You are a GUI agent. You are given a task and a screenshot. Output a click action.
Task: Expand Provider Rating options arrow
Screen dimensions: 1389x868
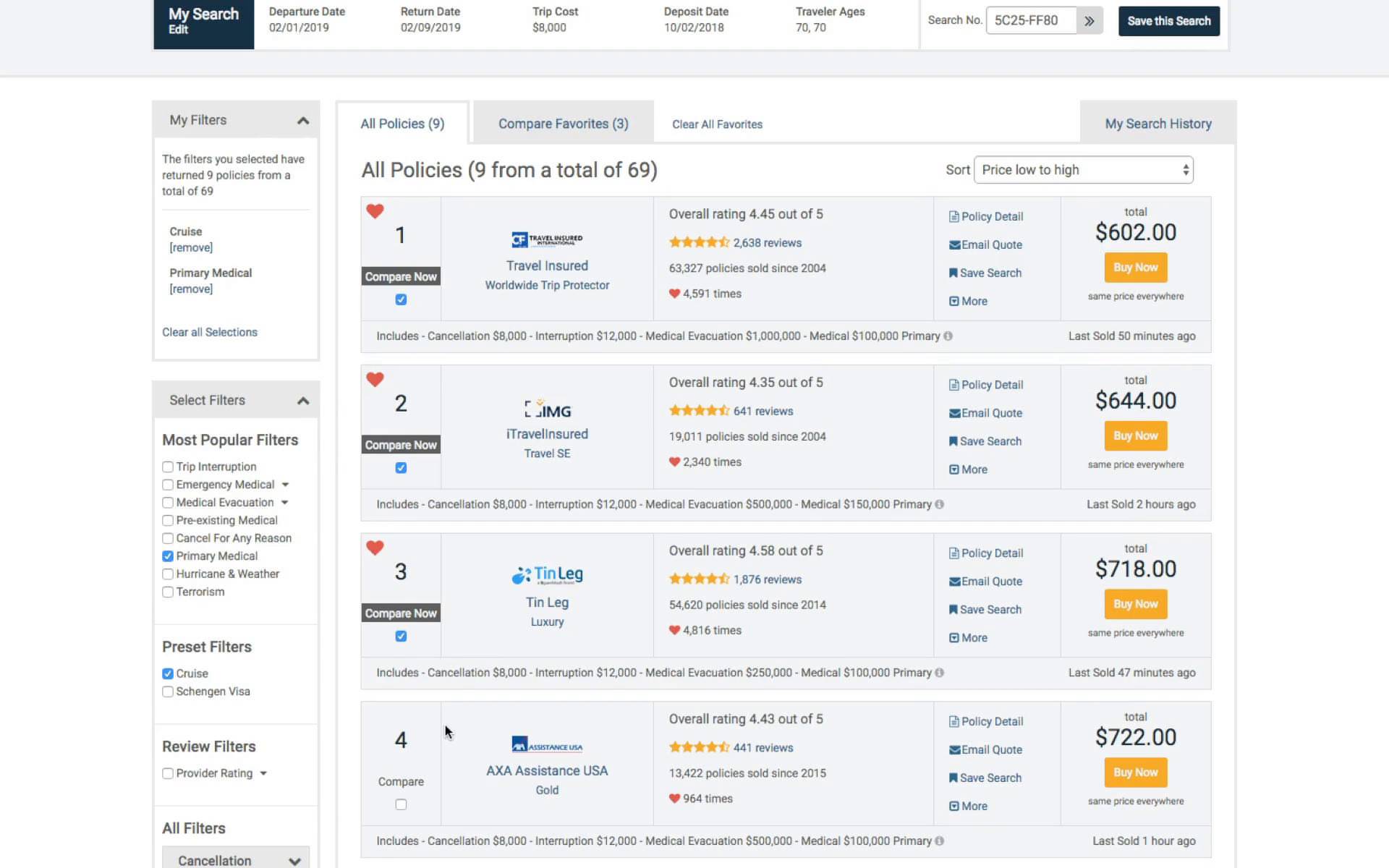coord(263,773)
